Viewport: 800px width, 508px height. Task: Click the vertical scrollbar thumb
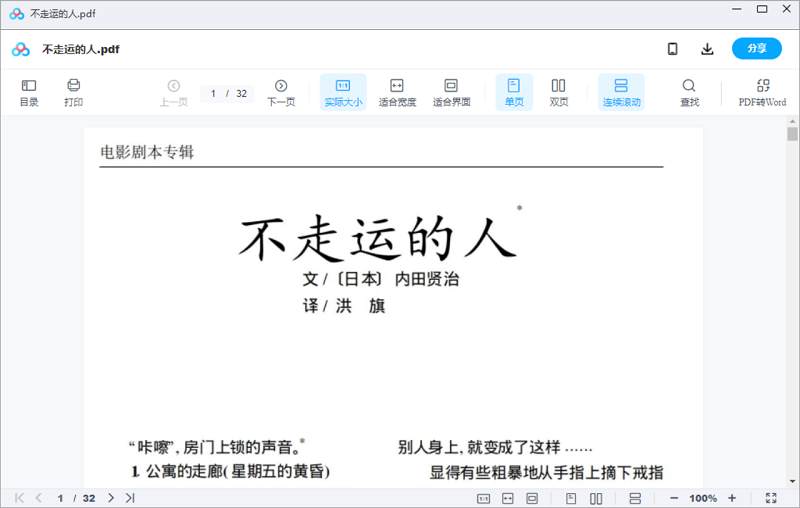click(x=792, y=134)
